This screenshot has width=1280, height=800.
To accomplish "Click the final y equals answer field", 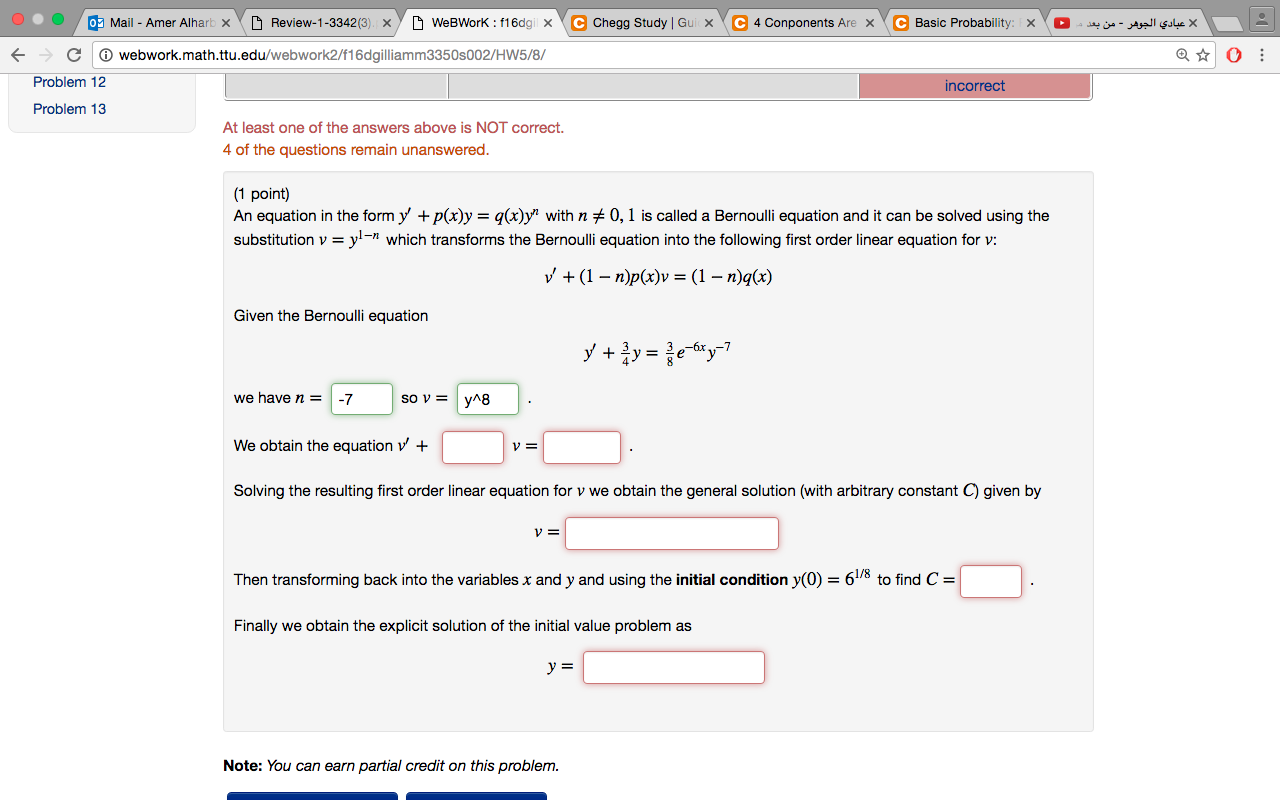I will tap(673, 667).
